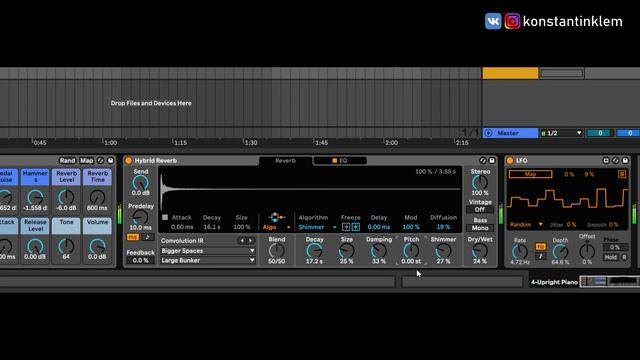
Task: Toggle the LFO device activator
Action: coord(510,161)
